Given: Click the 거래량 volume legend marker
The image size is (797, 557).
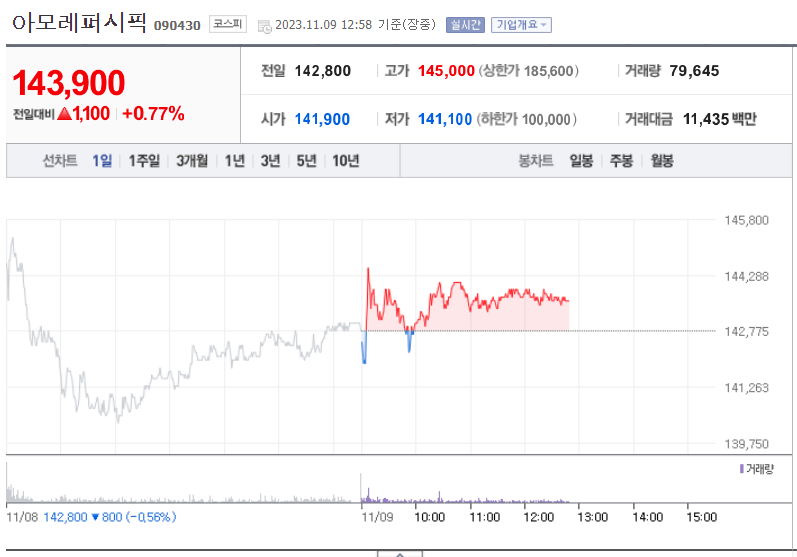Looking at the screenshot, I should pyautogui.click(x=742, y=469).
